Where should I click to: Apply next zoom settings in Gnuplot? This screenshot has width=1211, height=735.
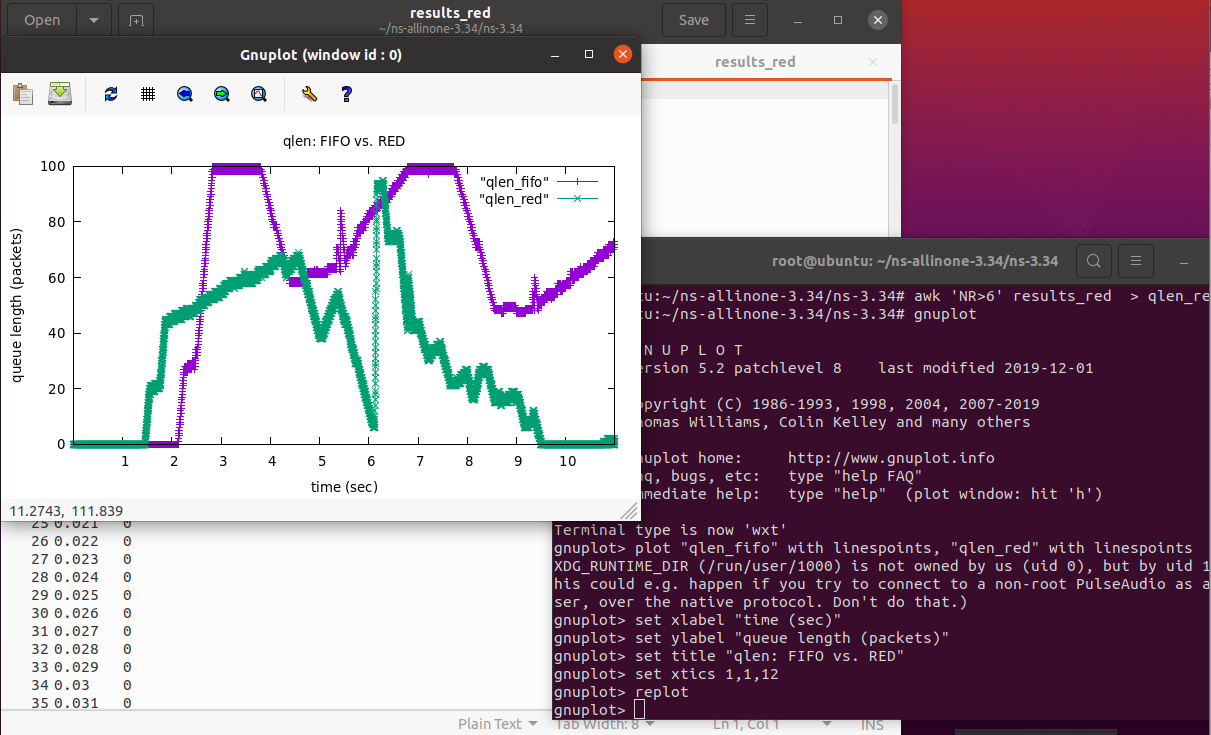coord(222,94)
